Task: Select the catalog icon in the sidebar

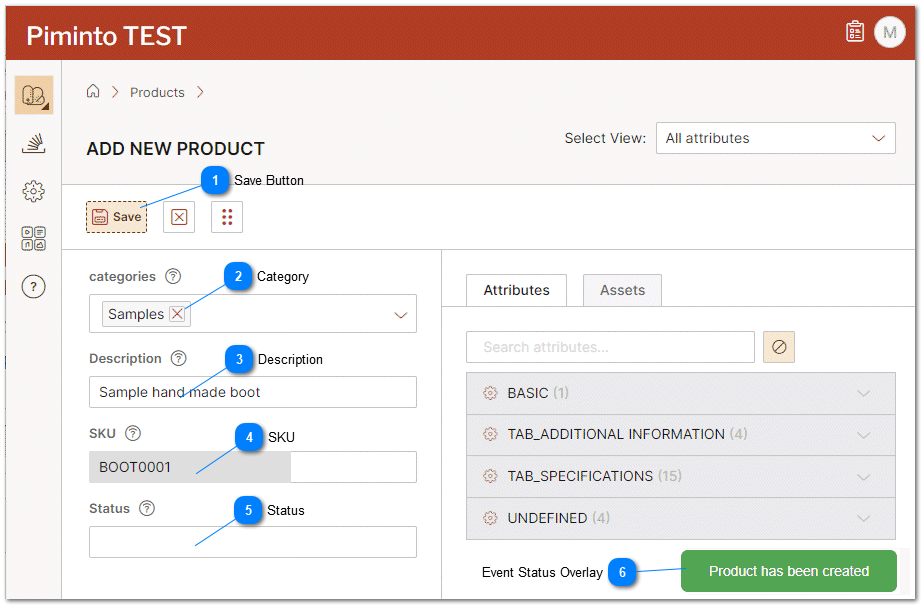Action: pos(33,95)
